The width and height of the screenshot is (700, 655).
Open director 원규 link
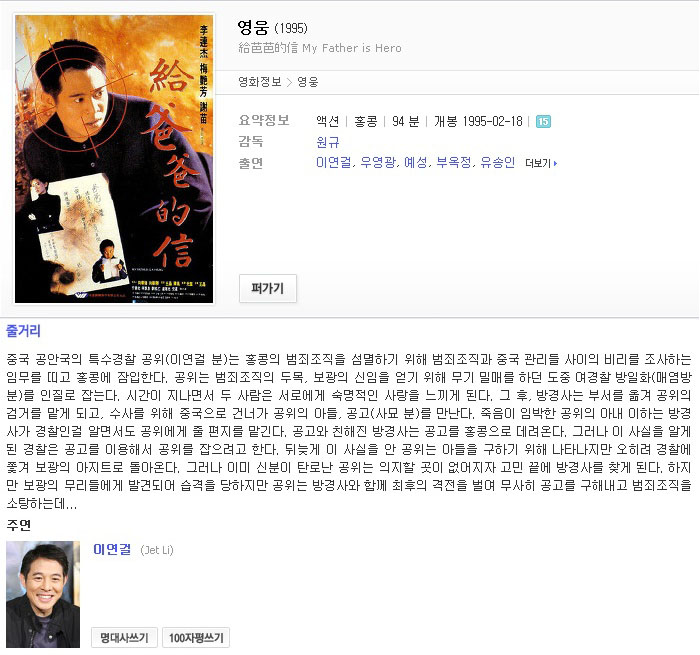click(x=328, y=142)
